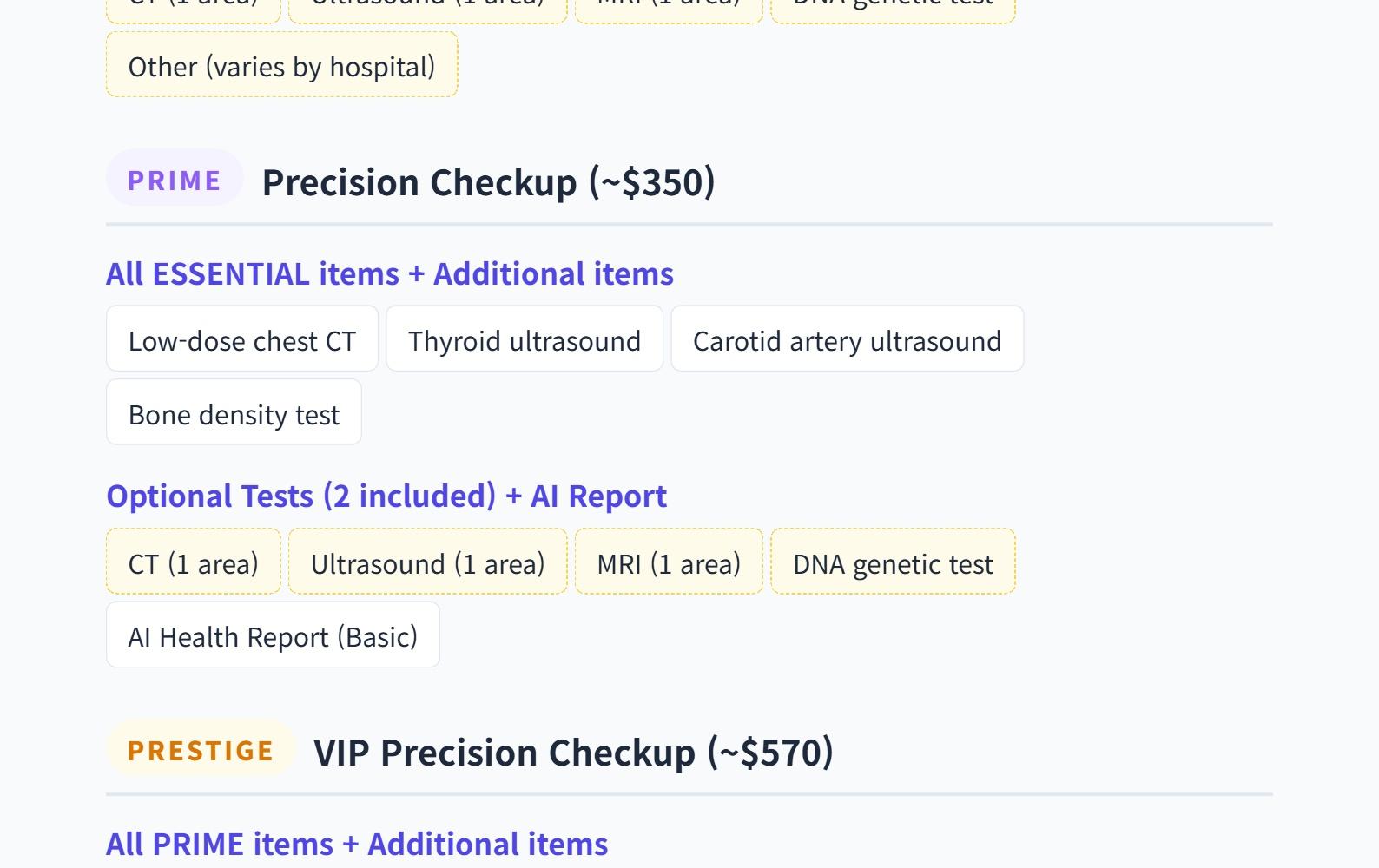Pick the CT (1 area) optional test
This screenshot has height=868, width=1379.
tap(193, 563)
